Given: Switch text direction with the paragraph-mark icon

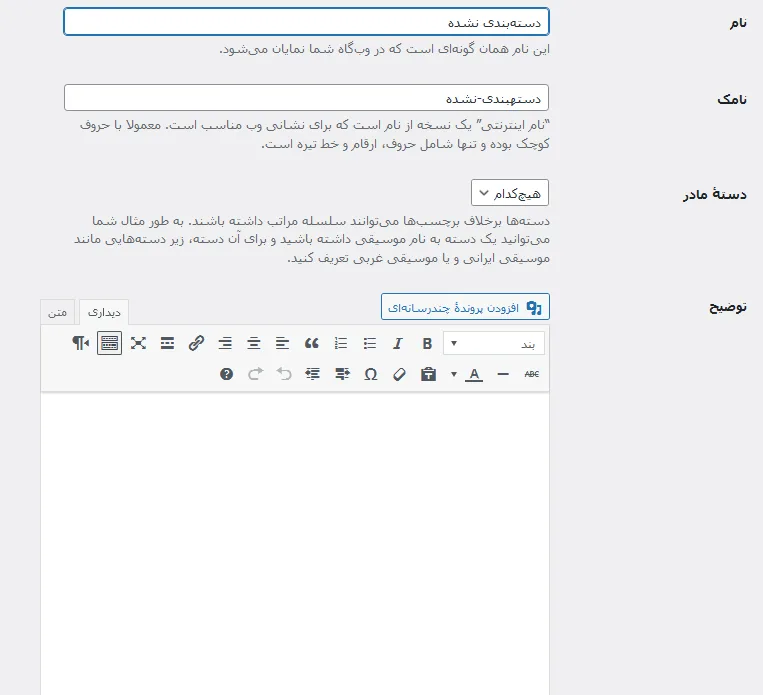Looking at the screenshot, I should point(81,344).
